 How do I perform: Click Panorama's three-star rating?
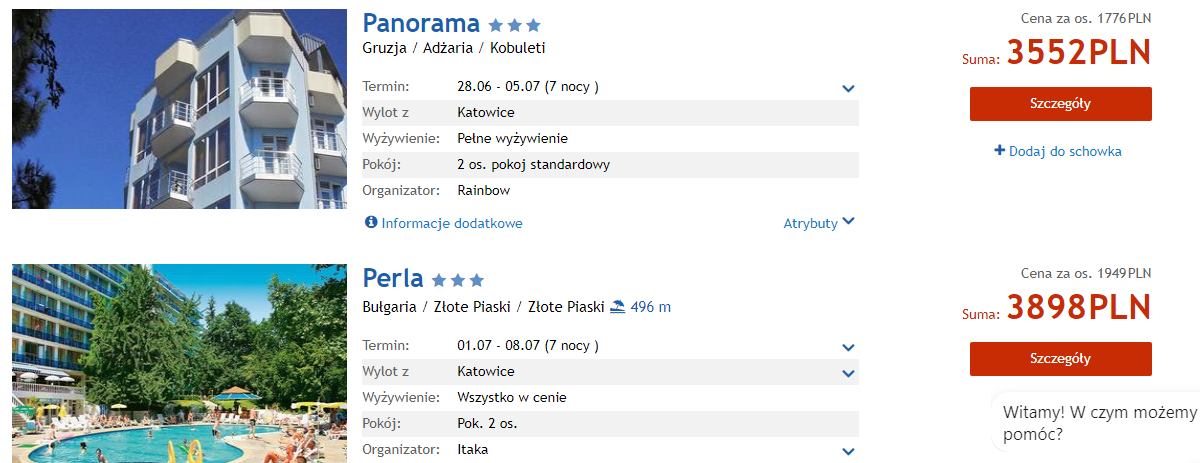click(x=515, y=25)
